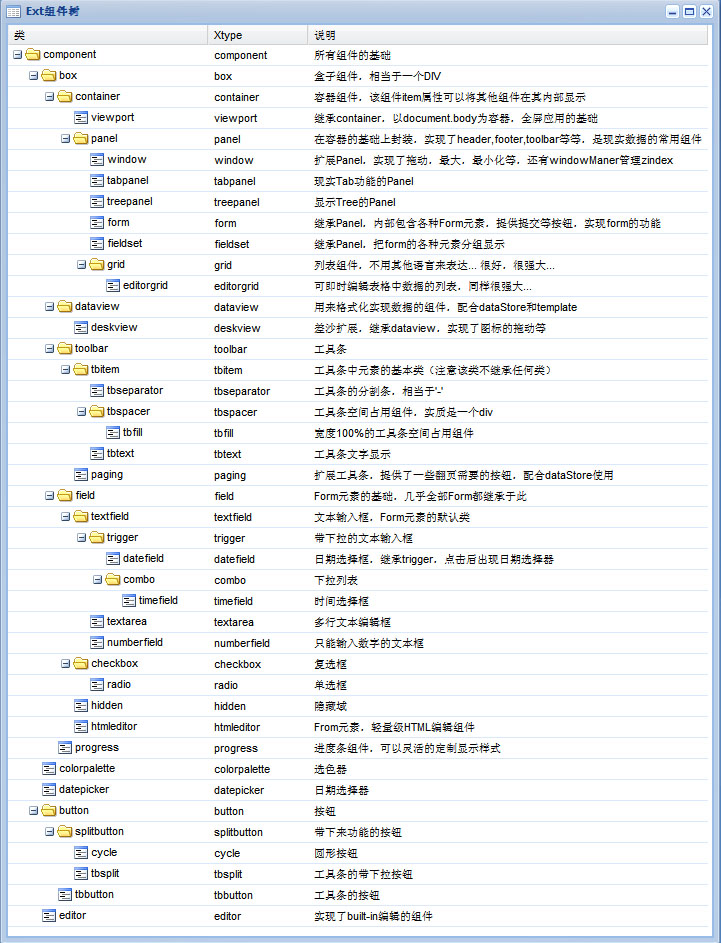This screenshot has width=721, height=943.
Task: Click the tbbutton leaf node icon
Action: [65, 895]
